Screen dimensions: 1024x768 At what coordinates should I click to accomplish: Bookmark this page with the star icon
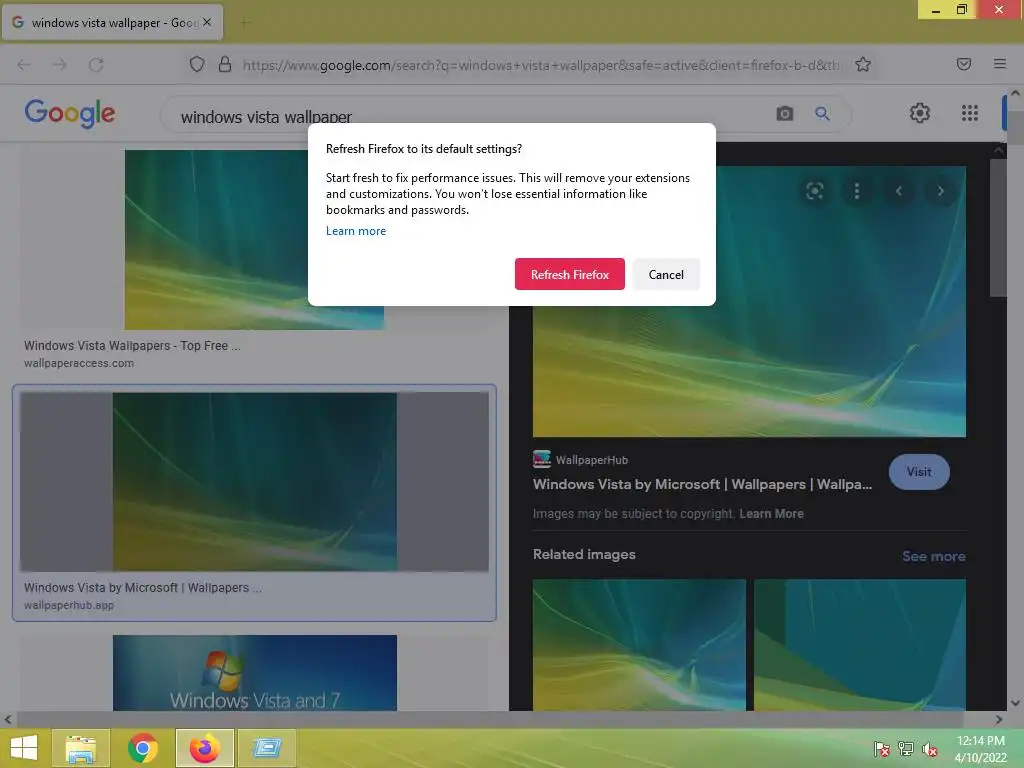(x=863, y=65)
